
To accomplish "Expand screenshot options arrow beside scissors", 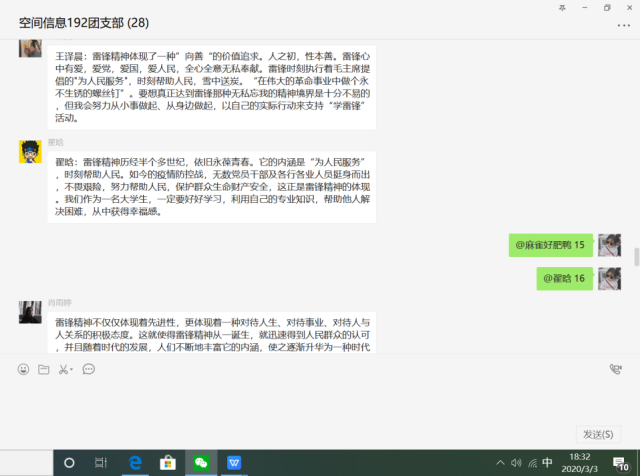I will 72,370.
